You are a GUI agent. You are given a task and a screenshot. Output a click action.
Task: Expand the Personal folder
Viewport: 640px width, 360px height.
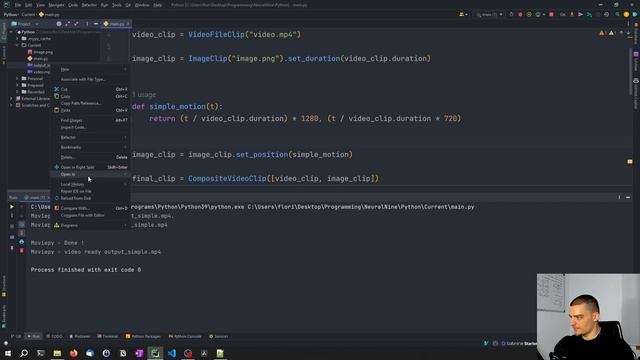18,78
